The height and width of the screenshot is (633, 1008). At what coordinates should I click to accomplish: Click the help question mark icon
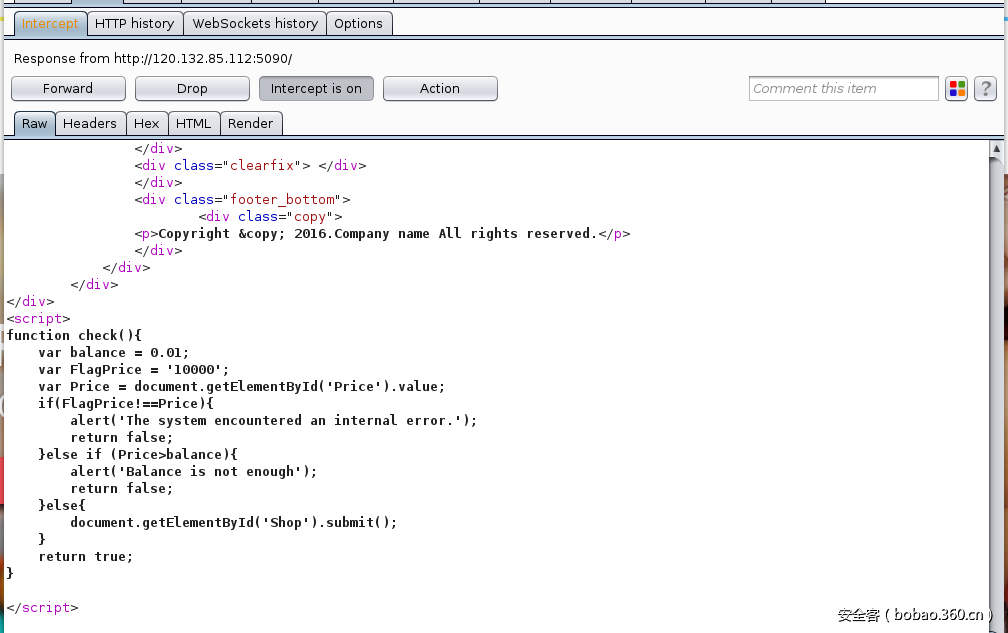pyautogui.click(x=985, y=88)
